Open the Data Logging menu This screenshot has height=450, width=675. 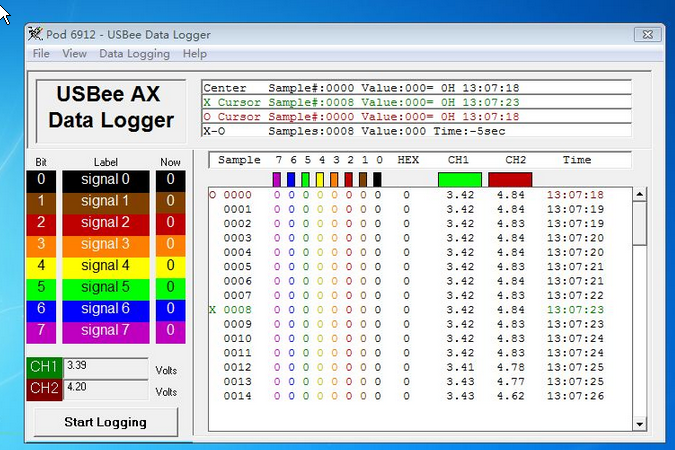[x=134, y=54]
